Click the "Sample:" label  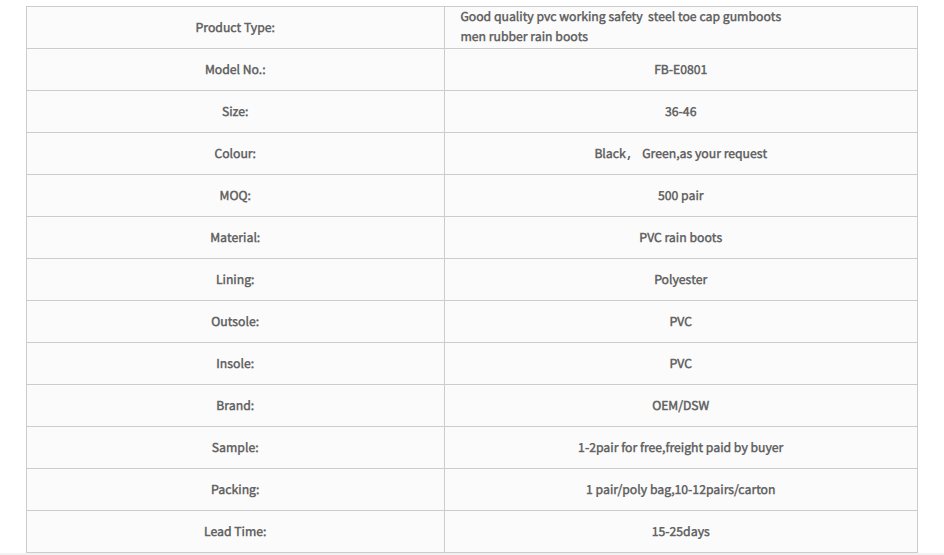(x=235, y=448)
